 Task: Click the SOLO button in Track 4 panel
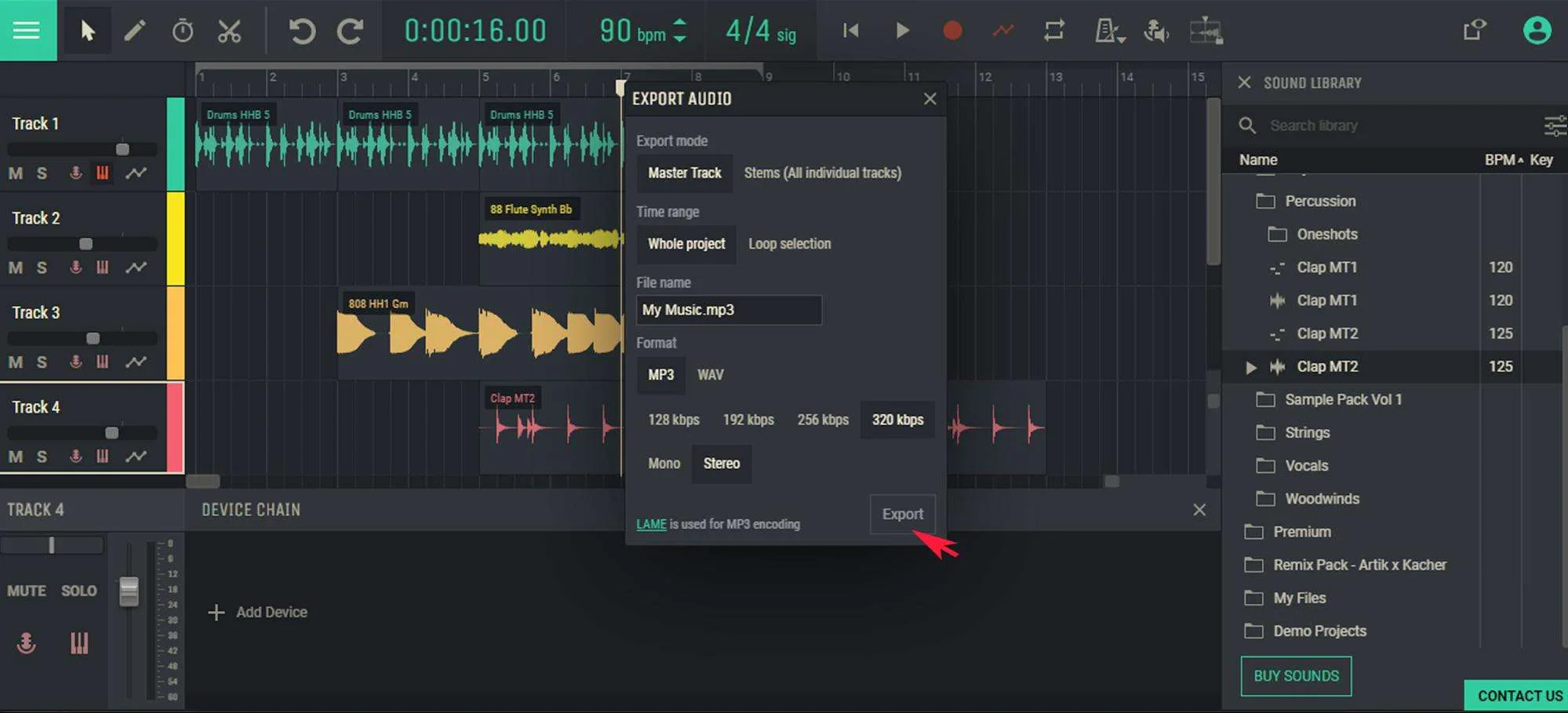click(x=79, y=591)
